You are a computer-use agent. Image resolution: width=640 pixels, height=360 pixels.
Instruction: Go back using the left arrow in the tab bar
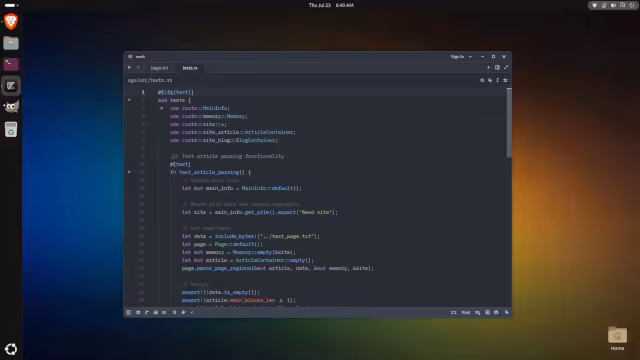[129, 68]
